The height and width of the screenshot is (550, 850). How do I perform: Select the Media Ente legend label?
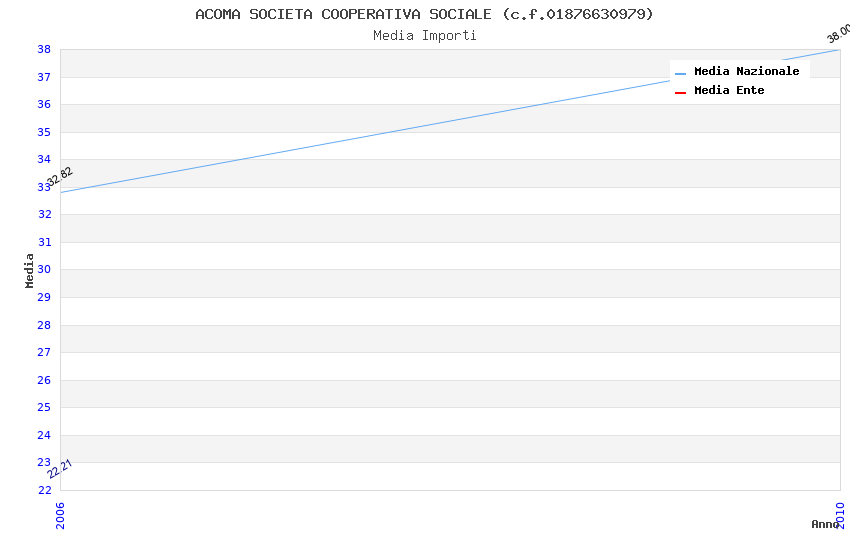point(729,91)
